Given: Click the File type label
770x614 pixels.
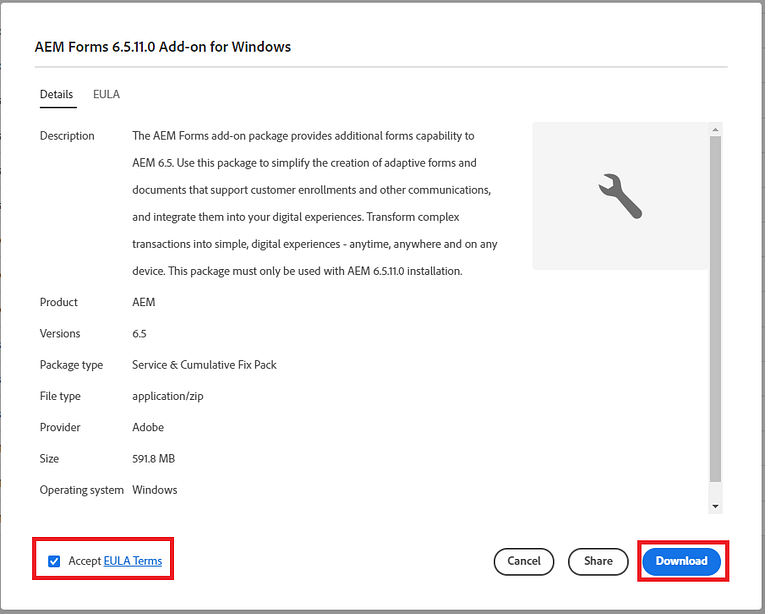Looking at the screenshot, I should 60,396.
